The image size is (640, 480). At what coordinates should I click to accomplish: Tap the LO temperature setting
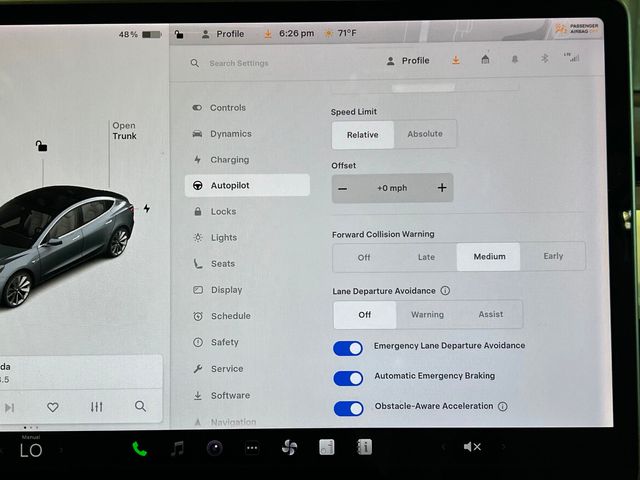tap(31, 450)
